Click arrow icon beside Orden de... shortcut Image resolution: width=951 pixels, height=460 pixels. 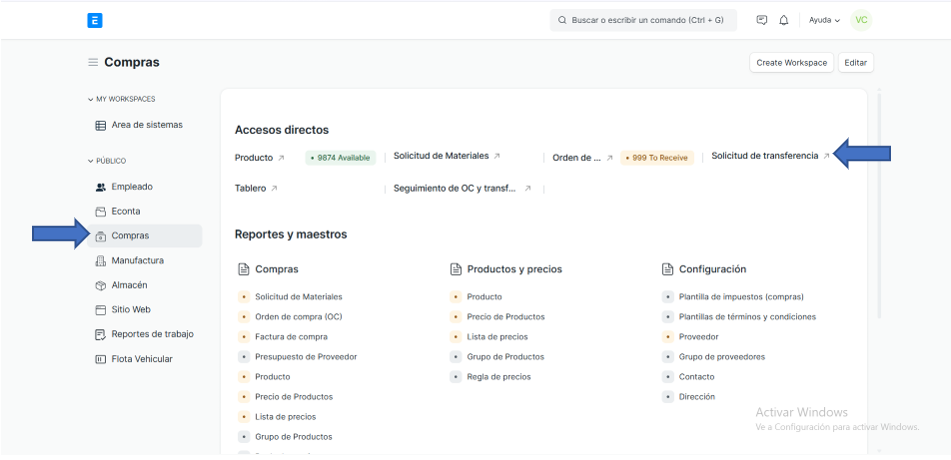(610, 158)
